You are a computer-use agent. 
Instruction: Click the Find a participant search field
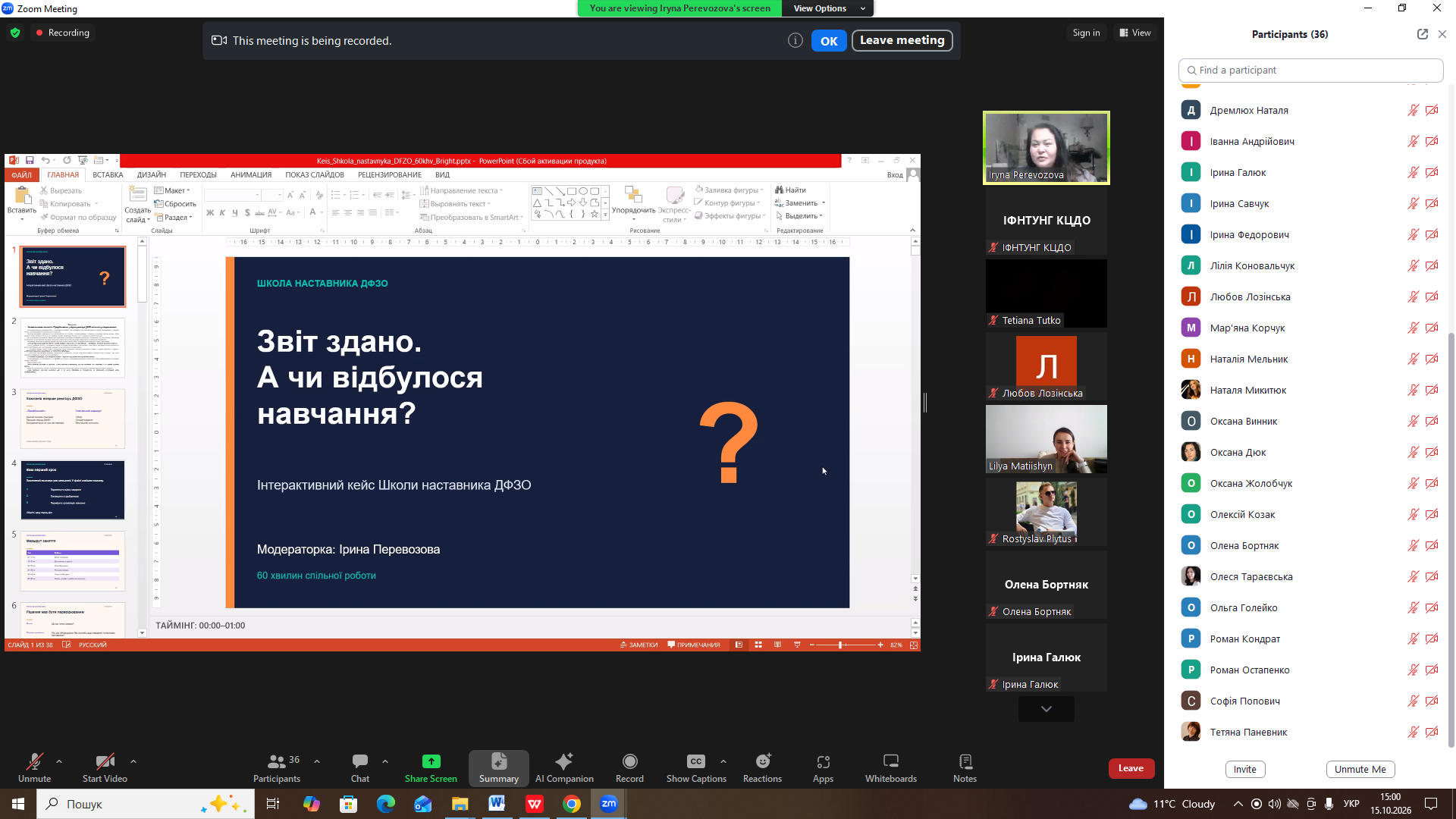[x=1311, y=71]
